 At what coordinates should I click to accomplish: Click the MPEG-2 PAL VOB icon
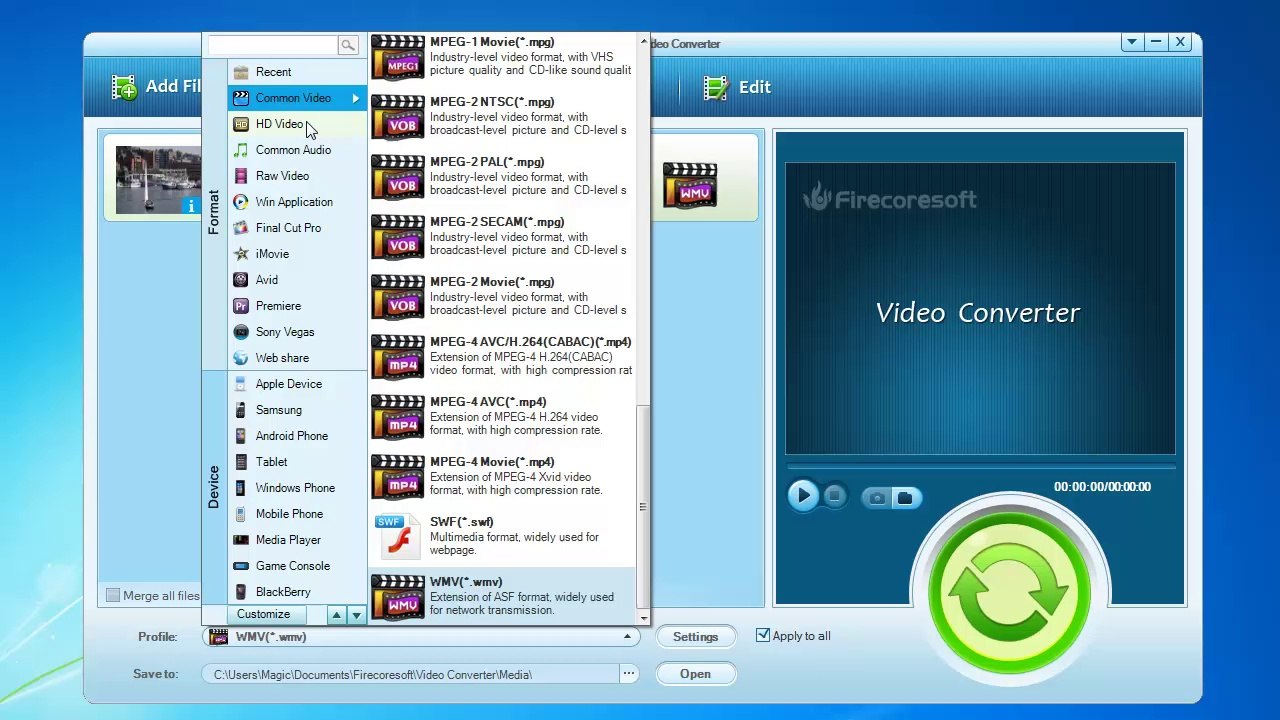398,177
